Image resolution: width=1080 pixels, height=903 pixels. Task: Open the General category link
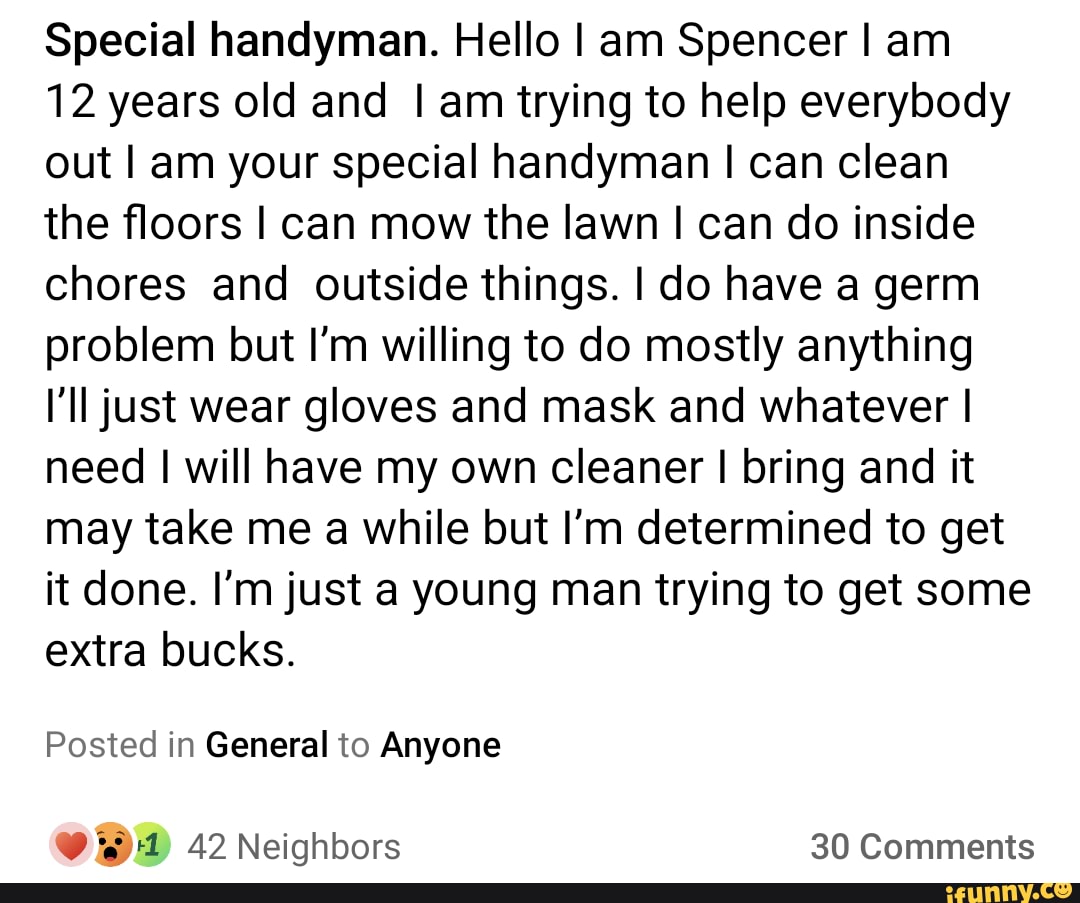pyautogui.click(x=266, y=744)
